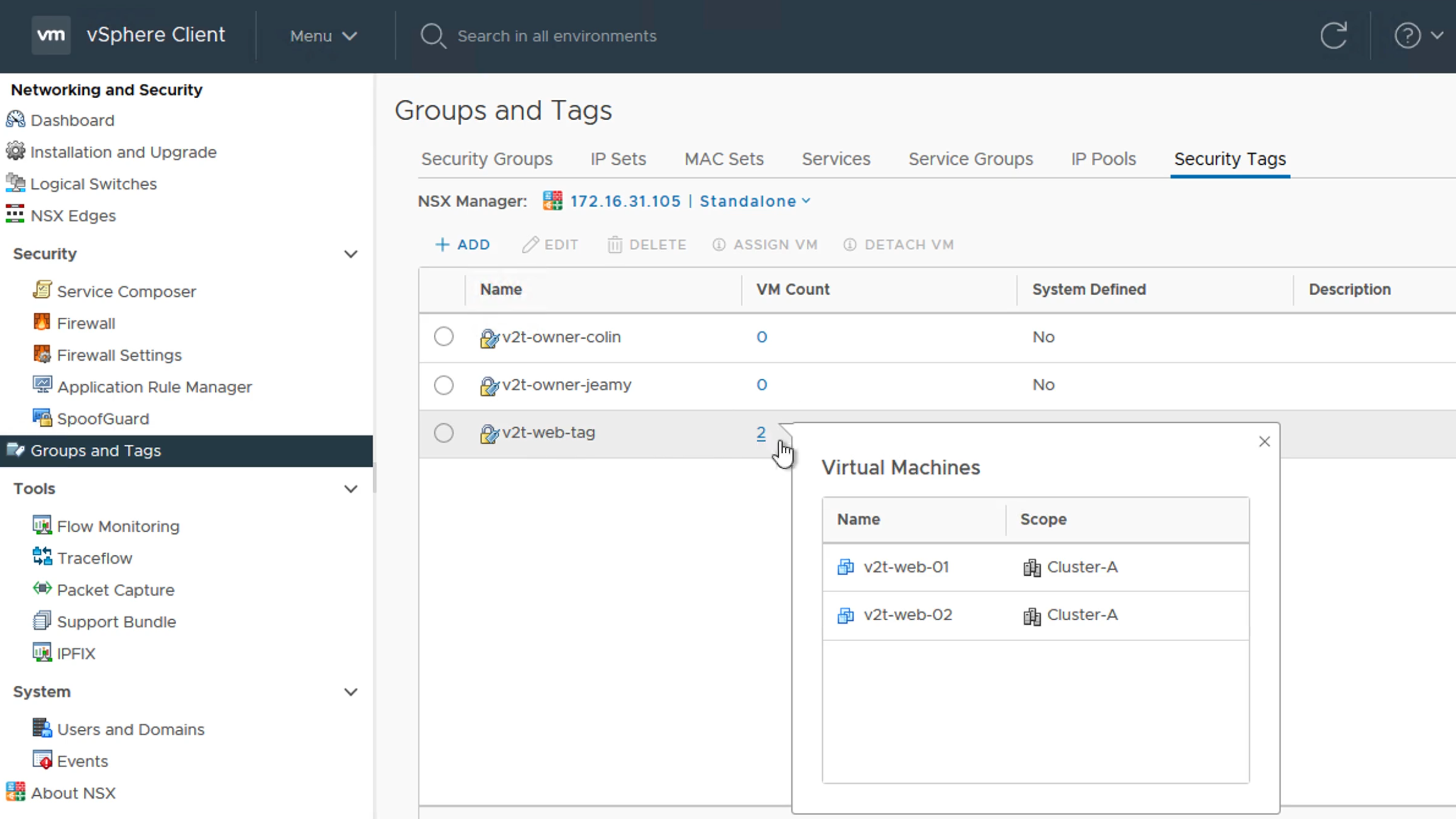
Task: Open VM count link for v2t-web-tag
Action: (761, 433)
